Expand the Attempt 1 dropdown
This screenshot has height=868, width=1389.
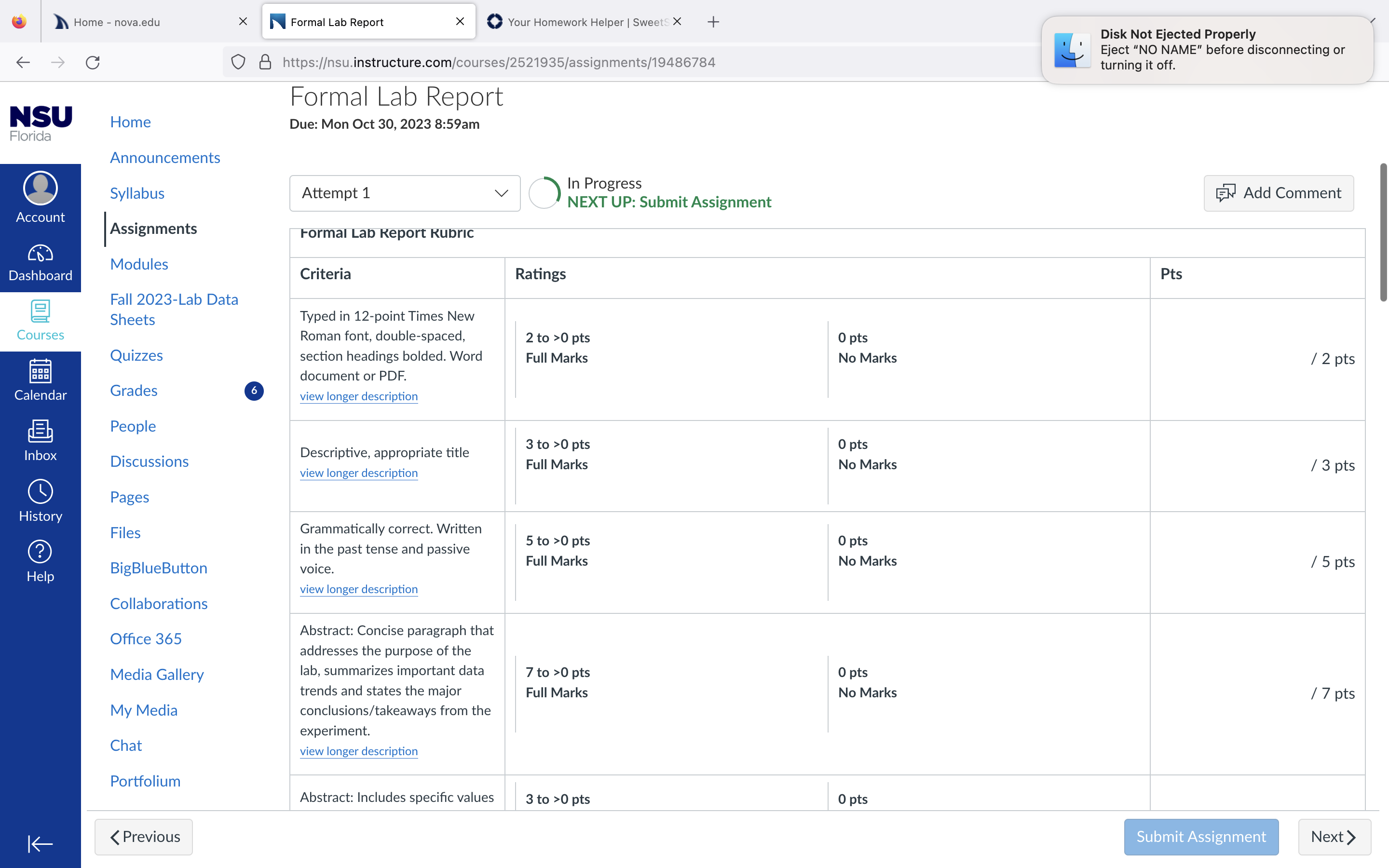point(405,193)
